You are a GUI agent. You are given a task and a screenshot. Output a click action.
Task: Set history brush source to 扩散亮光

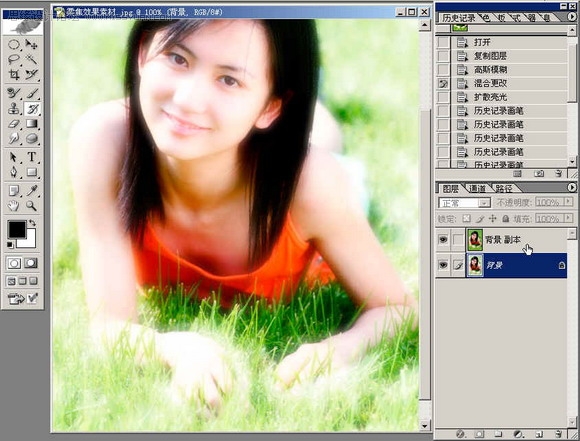443,97
